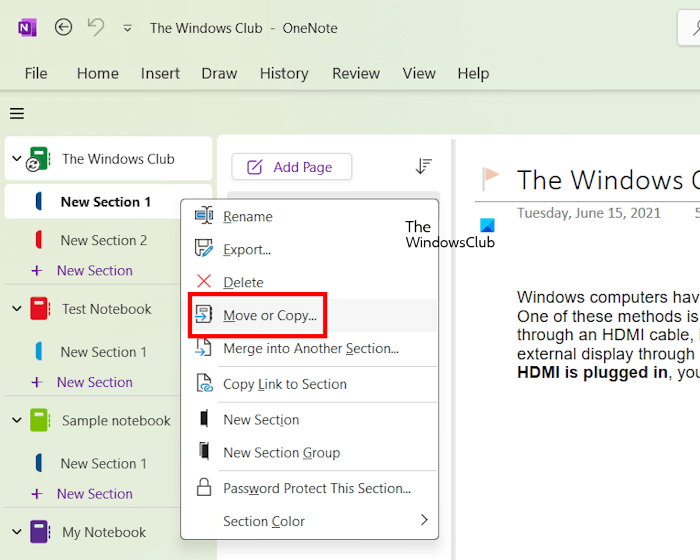The width and height of the screenshot is (700, 560).
Task: Click the sort pages icon
Action: pos(424,167)
